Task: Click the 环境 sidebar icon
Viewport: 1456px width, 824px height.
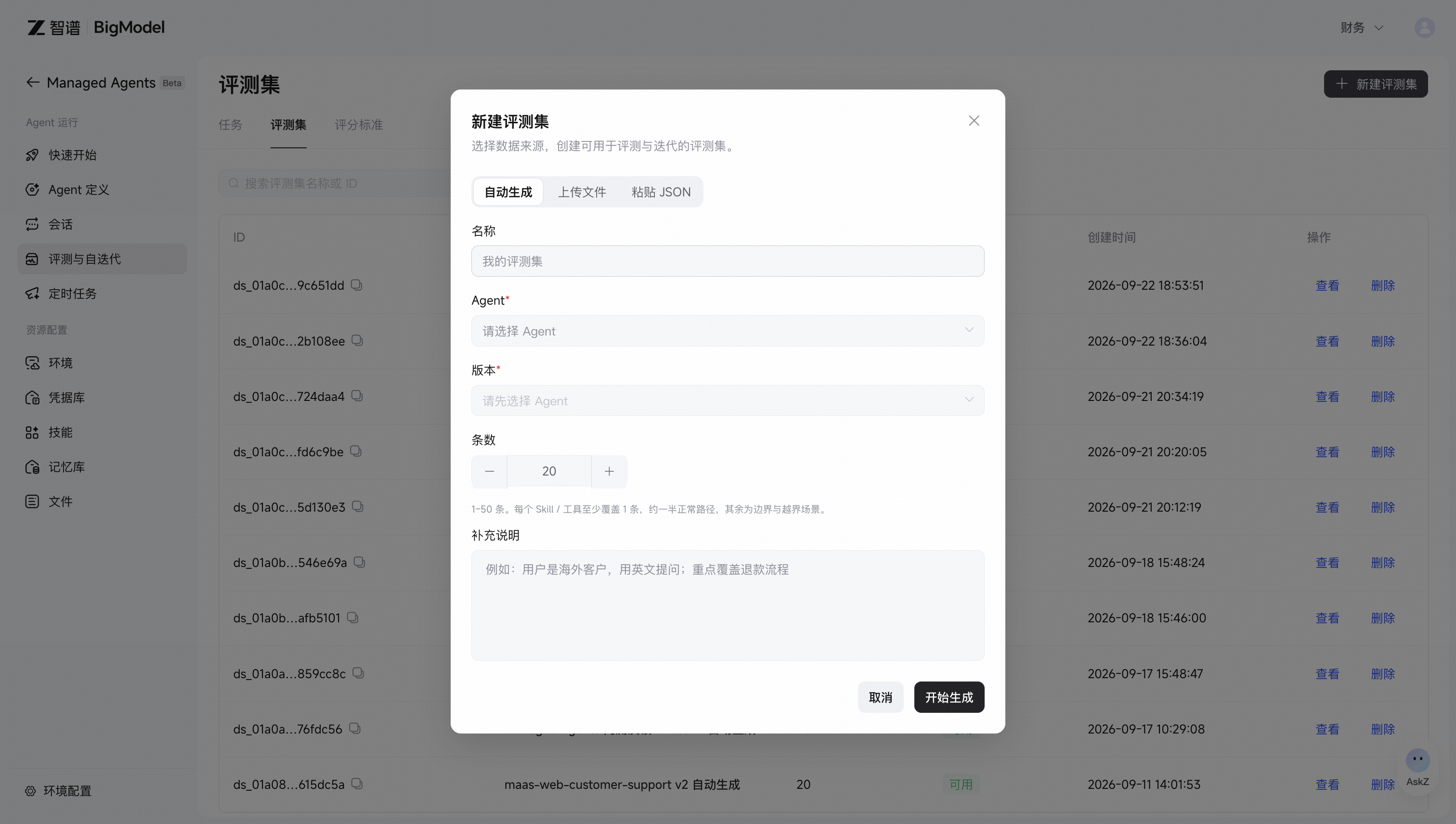Action: click(x=32, y=362)
